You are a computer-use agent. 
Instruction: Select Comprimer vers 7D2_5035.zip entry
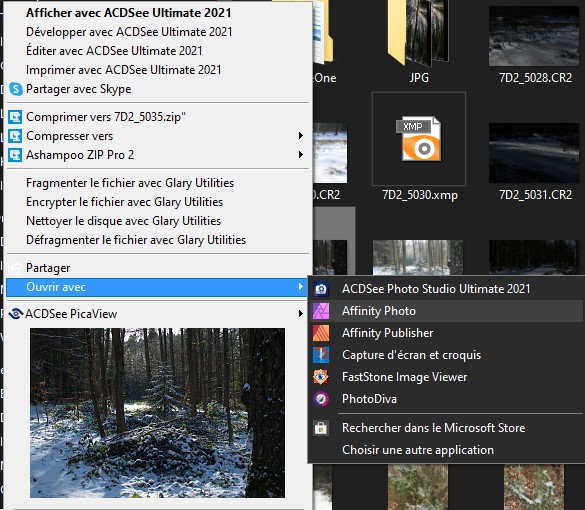point(106,117)
